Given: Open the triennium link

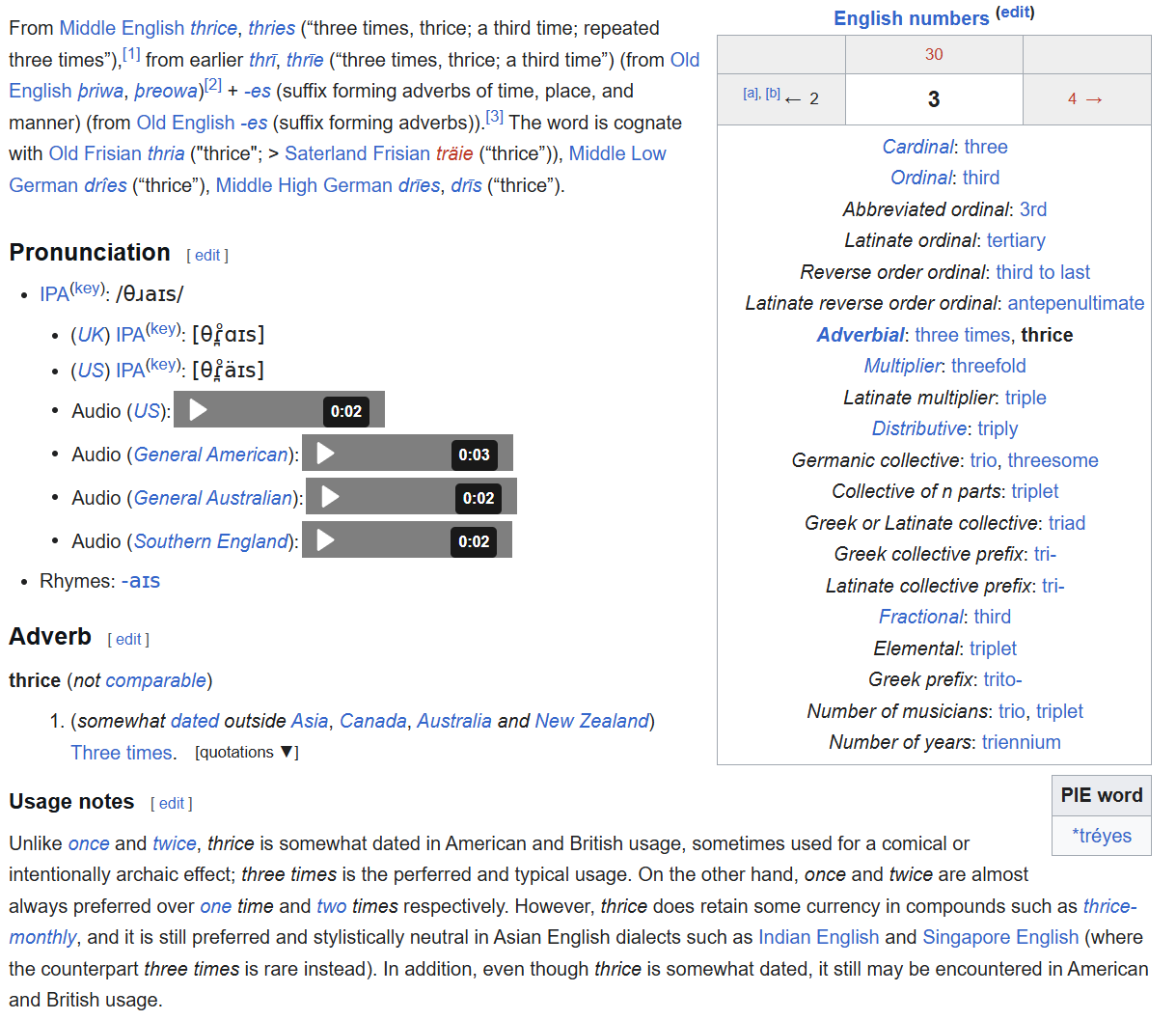Looking at the screenshot, I should point(1022,742).
